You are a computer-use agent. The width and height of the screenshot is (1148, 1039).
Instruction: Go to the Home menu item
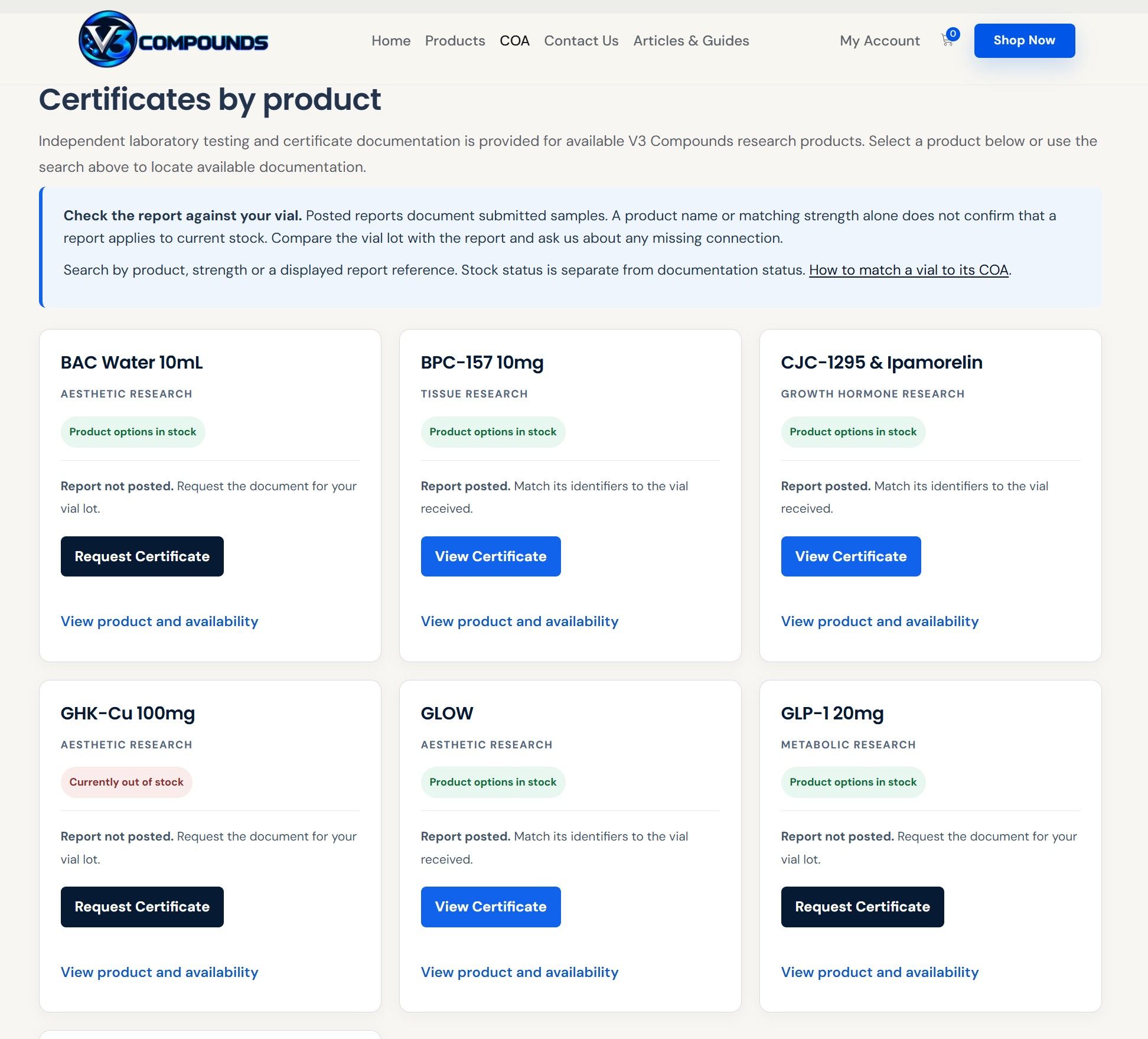coord(391,41)
